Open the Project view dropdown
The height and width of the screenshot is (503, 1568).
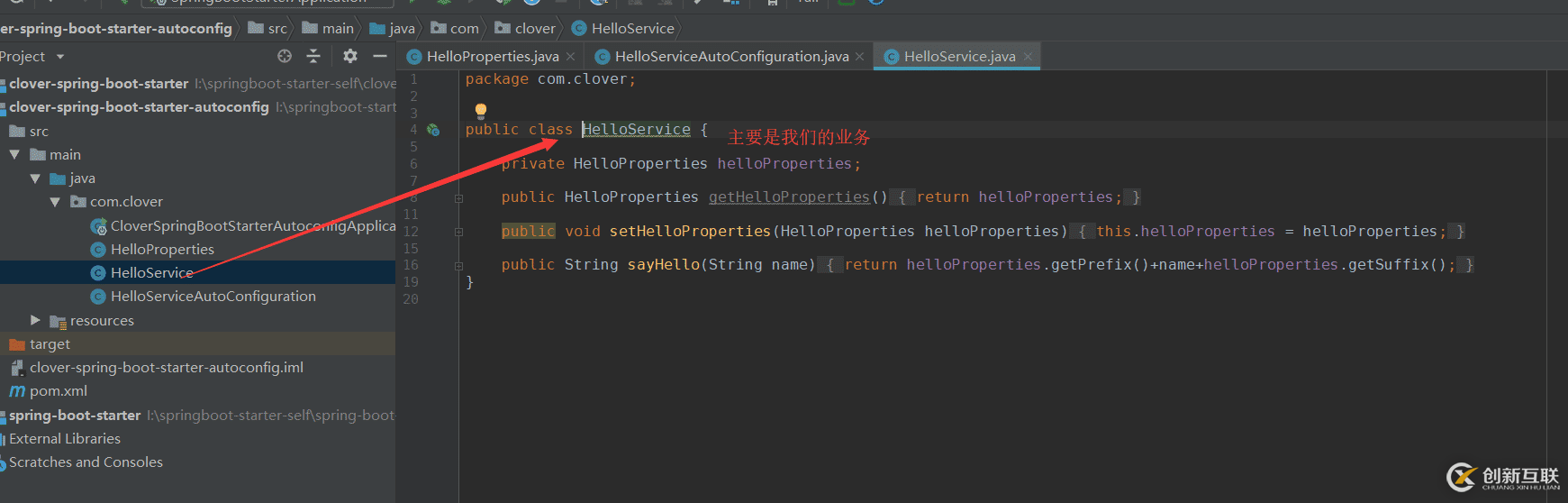tap(60, 57)
